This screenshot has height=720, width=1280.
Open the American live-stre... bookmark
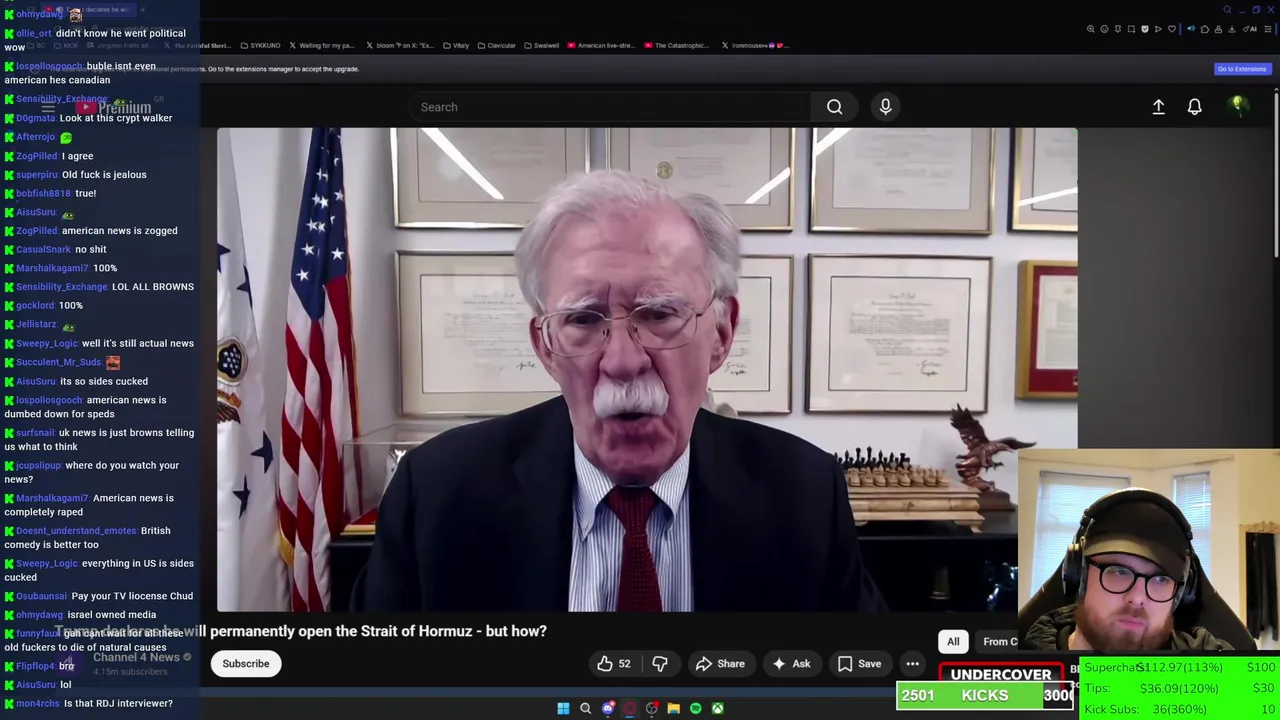tap(601, 45)
